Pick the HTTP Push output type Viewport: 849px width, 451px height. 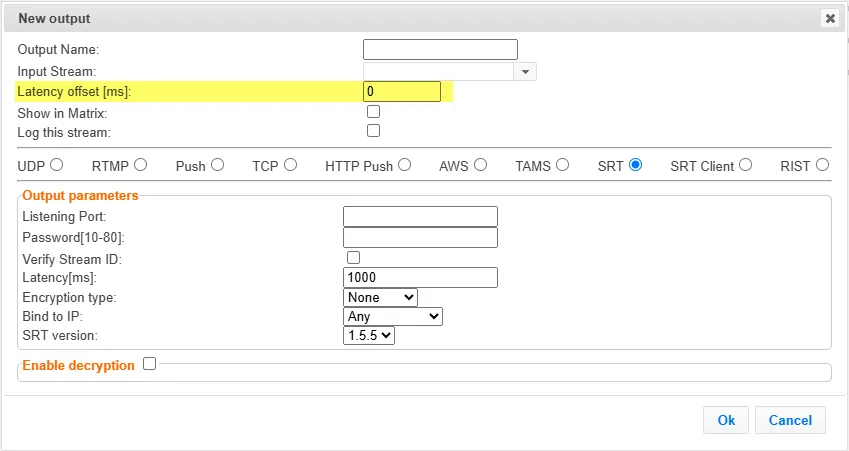click(404, 165)
